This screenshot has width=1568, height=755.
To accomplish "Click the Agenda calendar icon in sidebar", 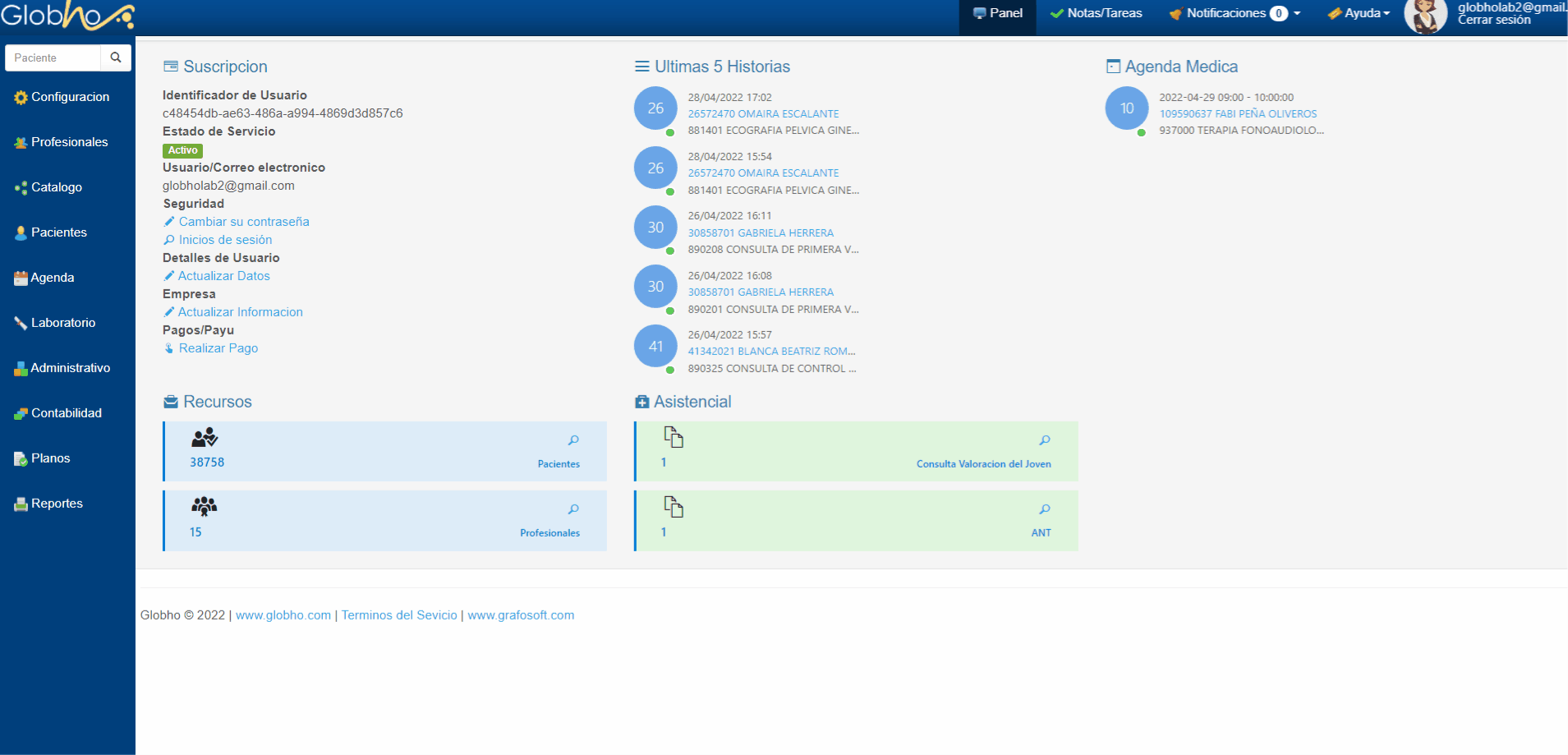I will pyautogui.click(x=21, y=279).
